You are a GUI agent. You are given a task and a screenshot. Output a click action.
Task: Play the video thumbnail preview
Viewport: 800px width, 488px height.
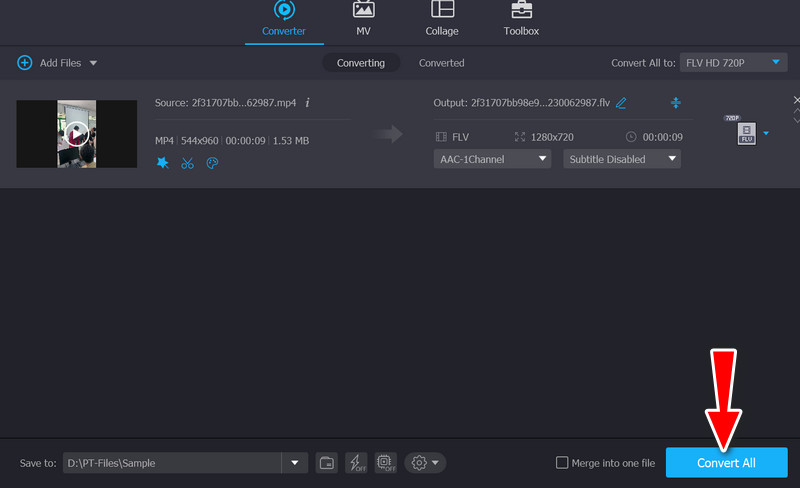[77, 133]
